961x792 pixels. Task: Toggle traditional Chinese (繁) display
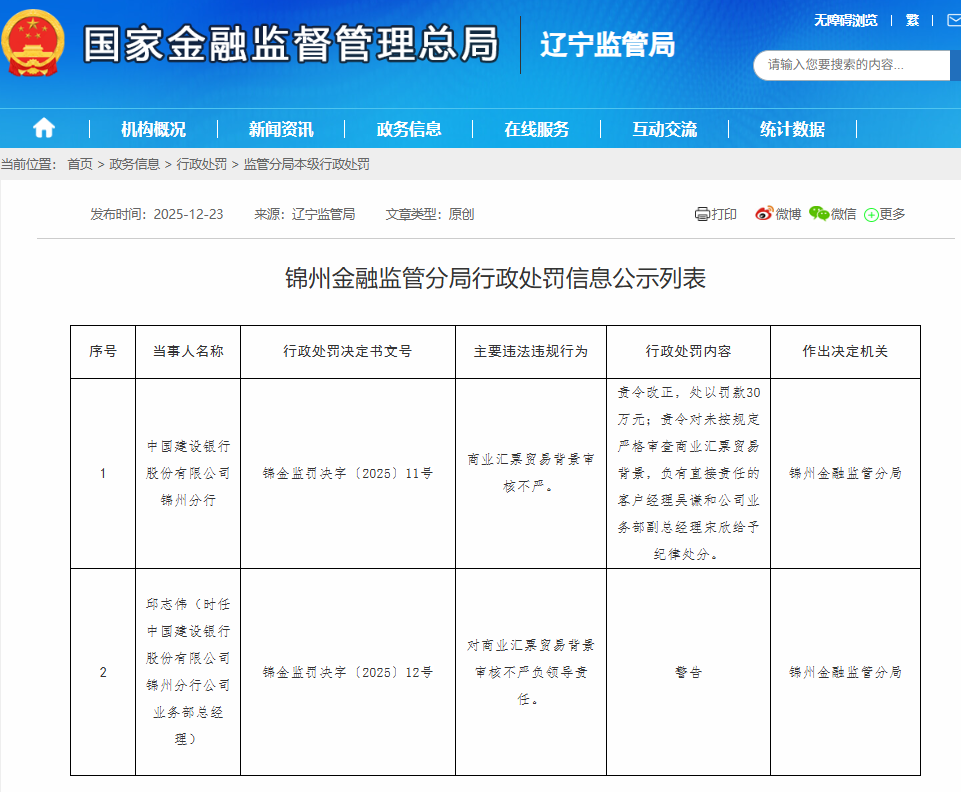pos(912,20)
